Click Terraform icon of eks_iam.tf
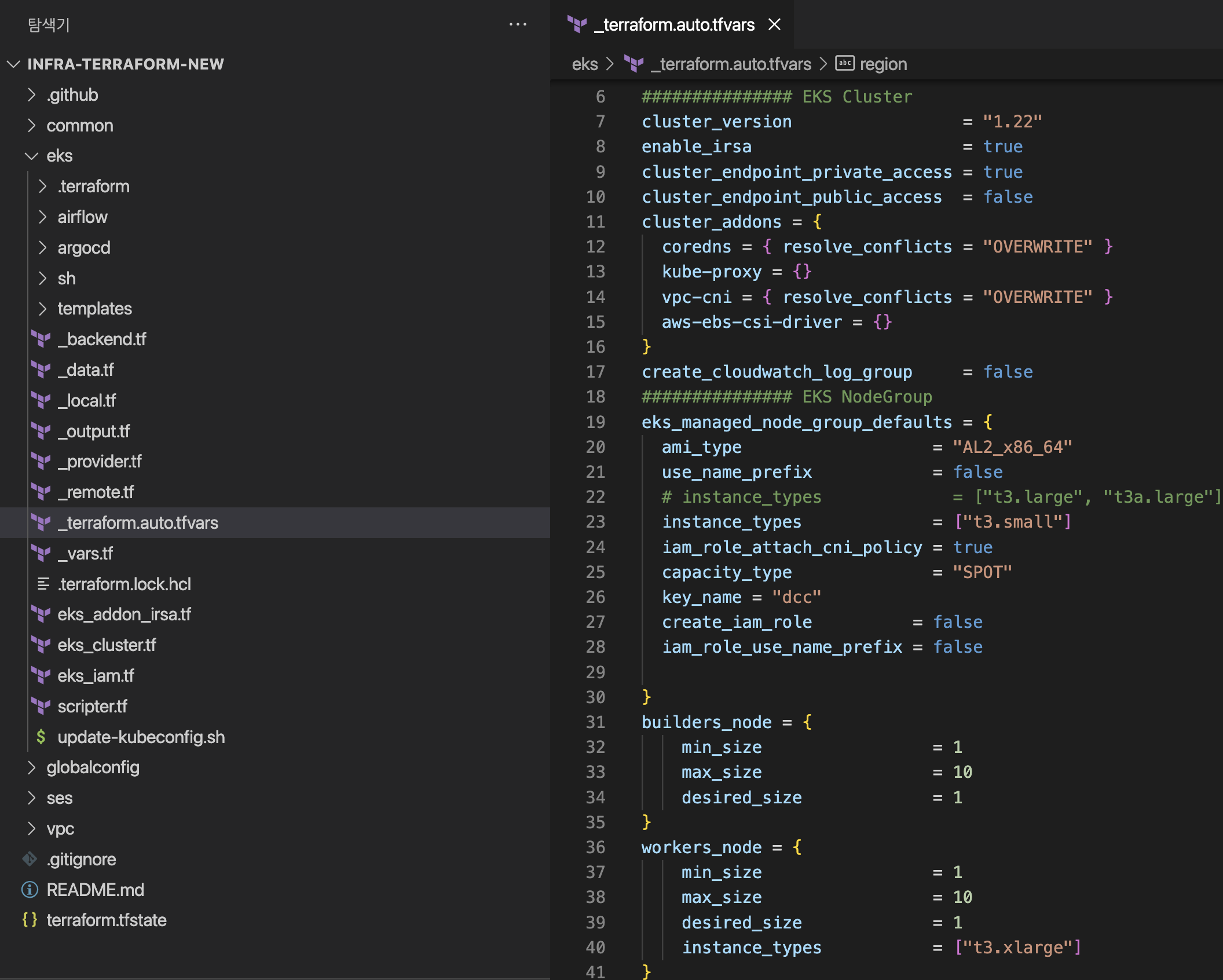 tap(41, 675)
